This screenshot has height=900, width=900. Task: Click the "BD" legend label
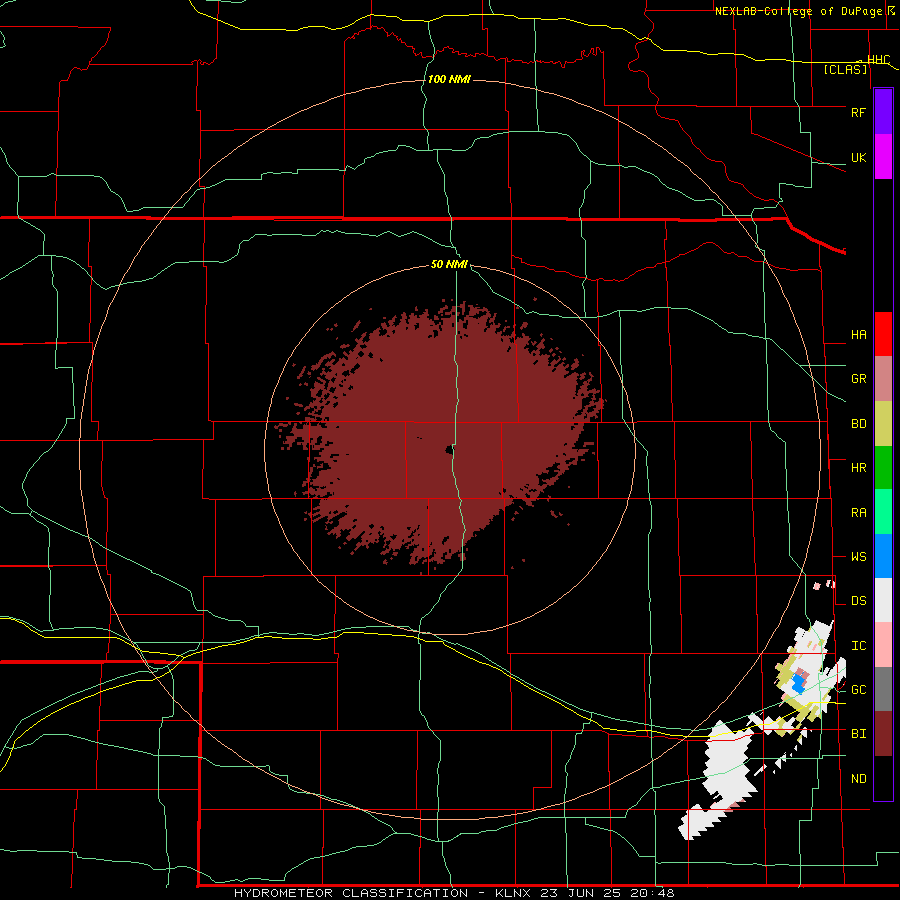click(x=858, y=424)
